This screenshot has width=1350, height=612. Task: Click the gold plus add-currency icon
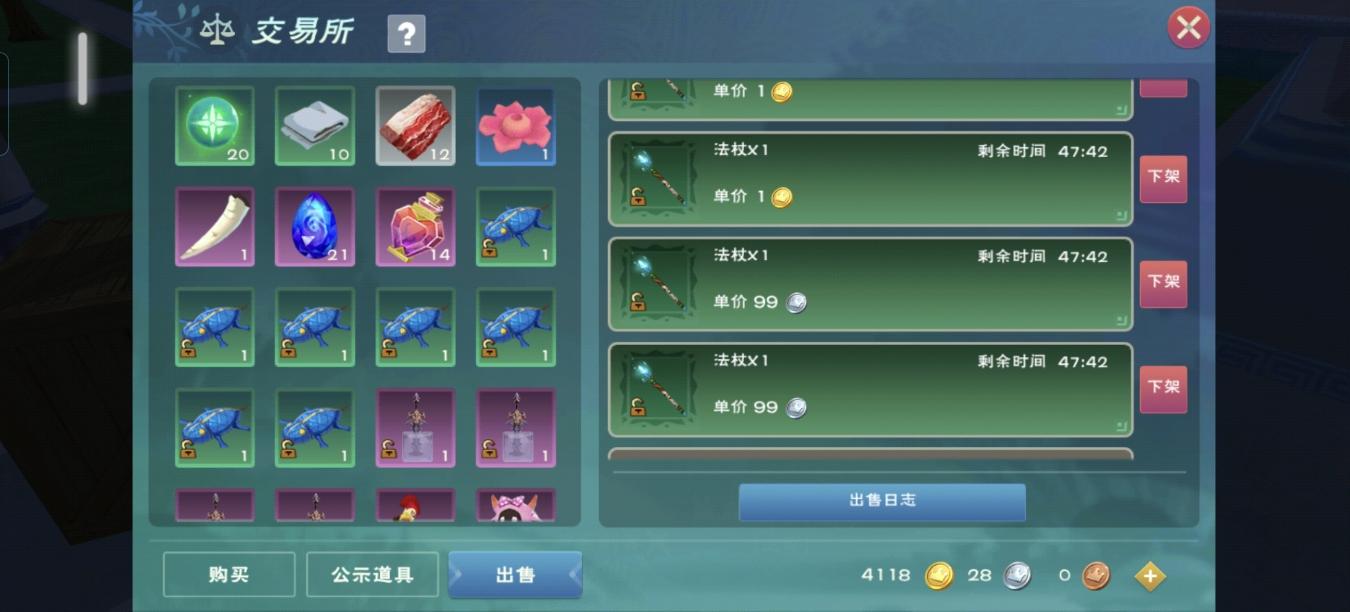click(1150, 576)
